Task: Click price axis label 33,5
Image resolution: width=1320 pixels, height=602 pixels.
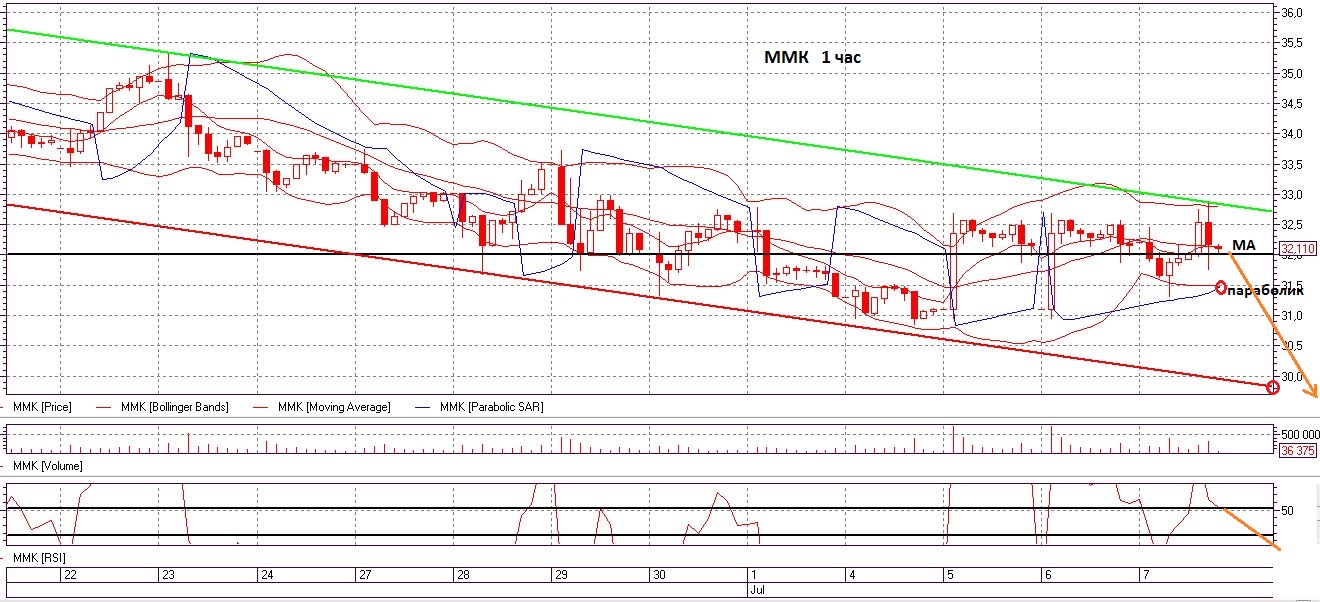Action: coord(1292,165)
